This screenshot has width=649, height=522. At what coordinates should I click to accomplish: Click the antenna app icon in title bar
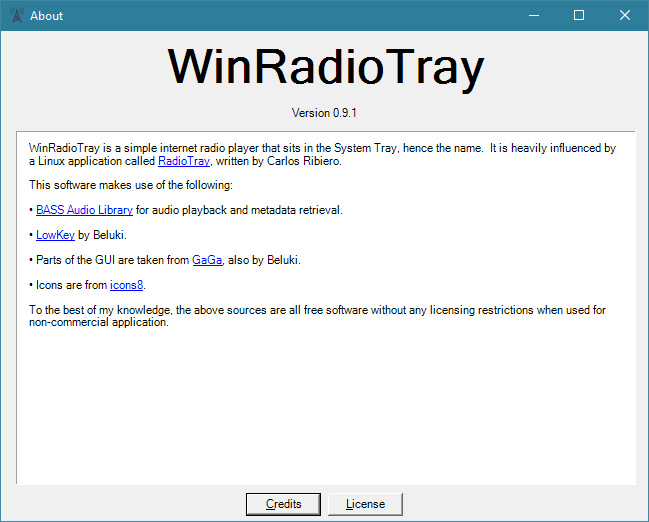(16, 15)
